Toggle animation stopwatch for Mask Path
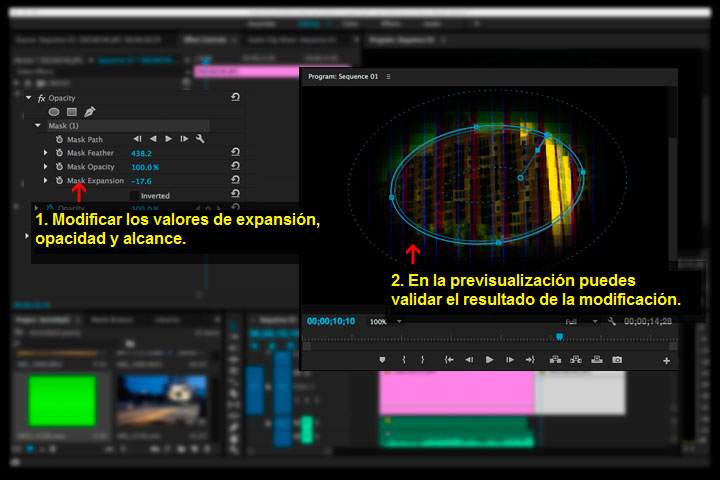Viewport: 720px width, 480px height. (59, 139)
